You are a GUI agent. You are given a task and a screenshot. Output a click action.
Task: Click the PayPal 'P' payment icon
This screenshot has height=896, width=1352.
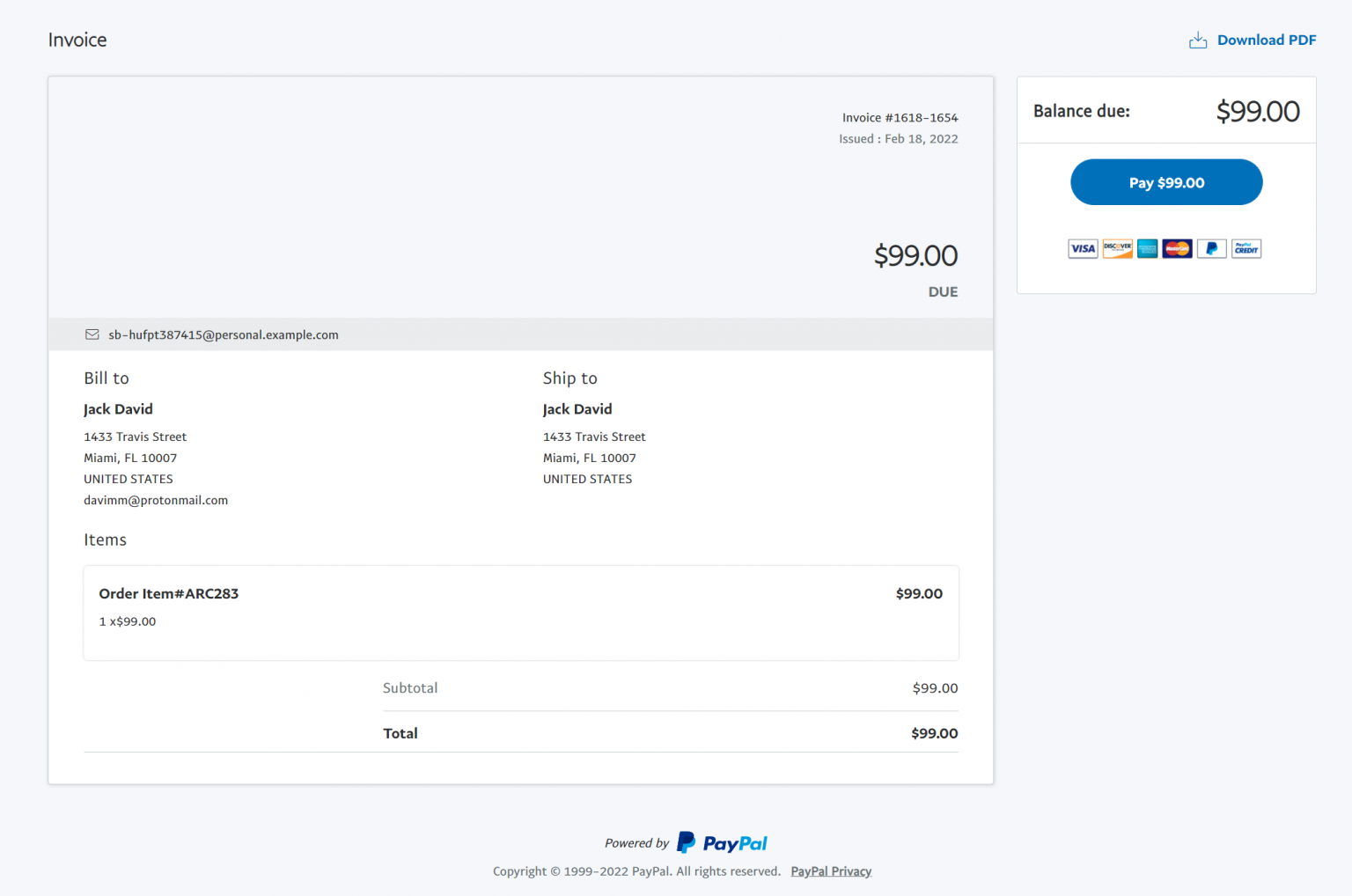pyautogui.click(x=1211, y=249)
